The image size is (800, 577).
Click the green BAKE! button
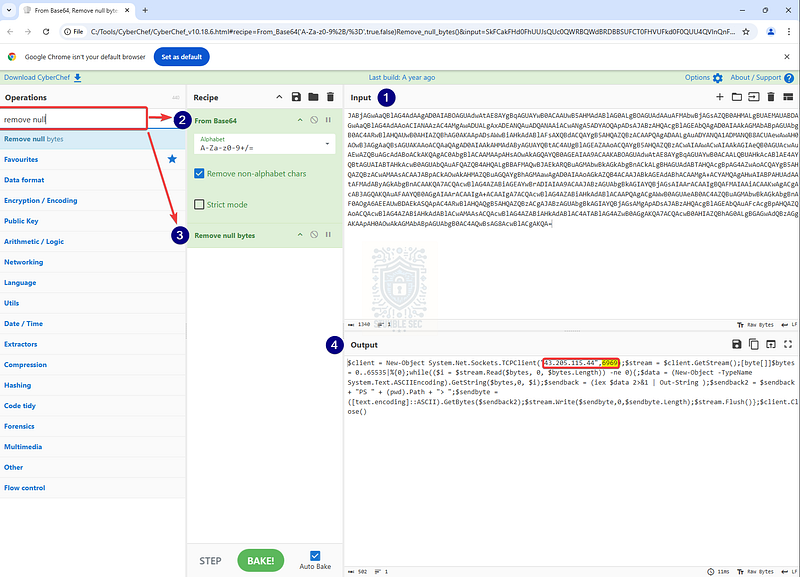point(261,561)
